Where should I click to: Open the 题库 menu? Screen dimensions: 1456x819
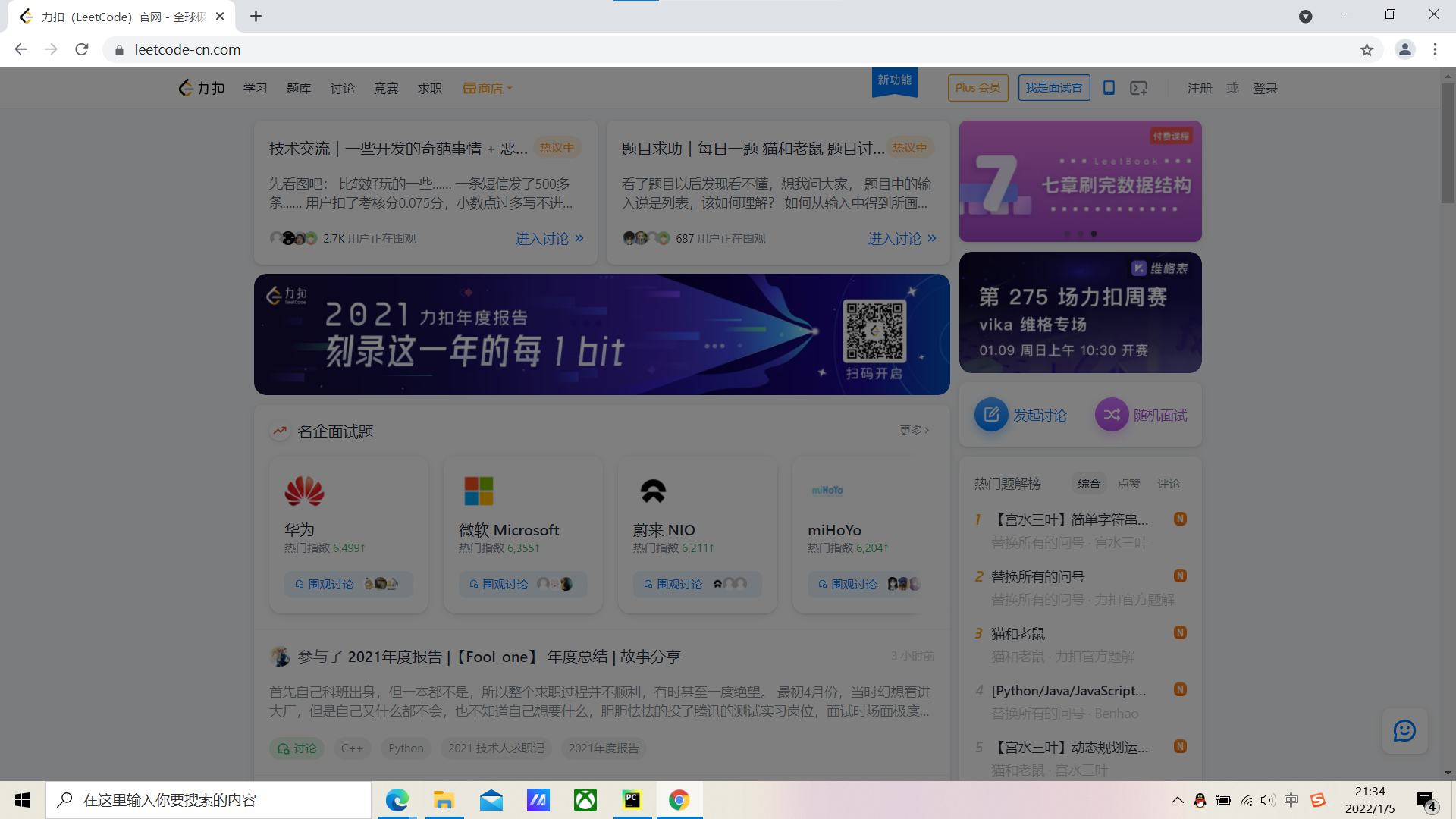[299, 89]
